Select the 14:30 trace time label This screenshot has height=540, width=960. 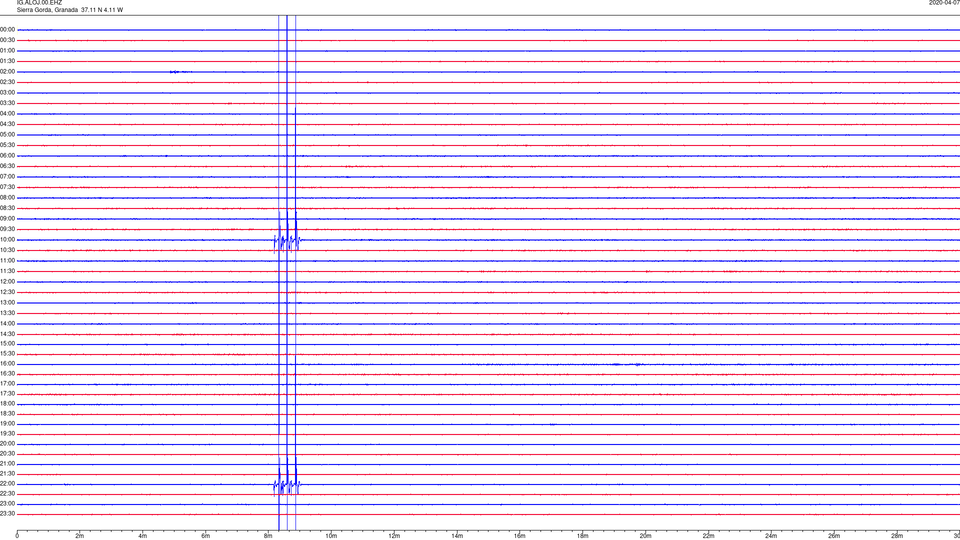pos(7,334)
